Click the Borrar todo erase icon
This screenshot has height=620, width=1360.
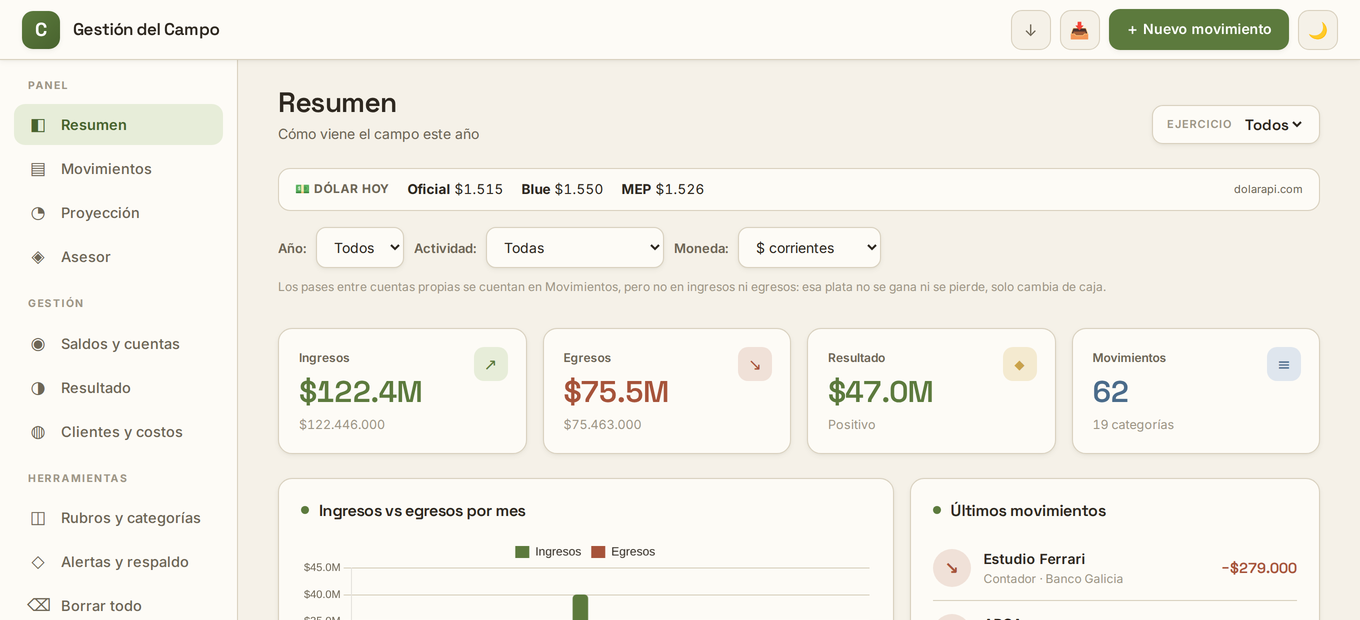tap(38, 605)
